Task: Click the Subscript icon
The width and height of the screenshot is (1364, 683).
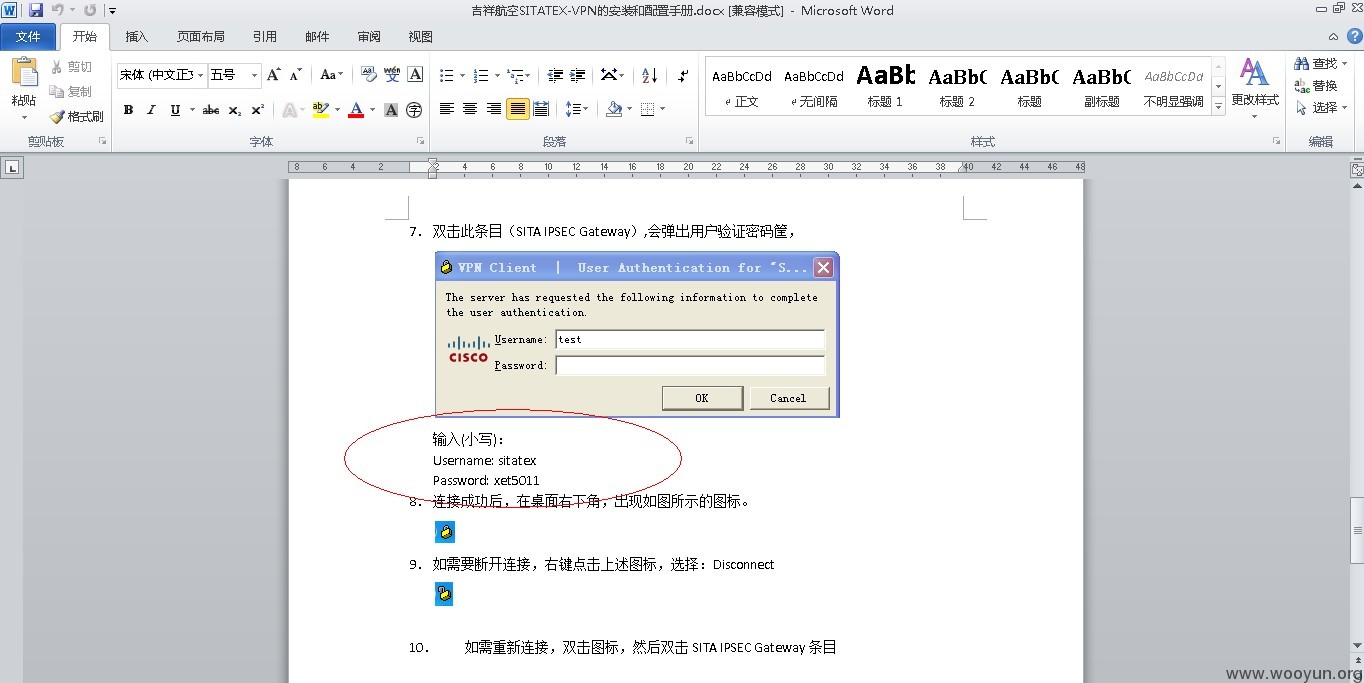Action: click(234, 110)
